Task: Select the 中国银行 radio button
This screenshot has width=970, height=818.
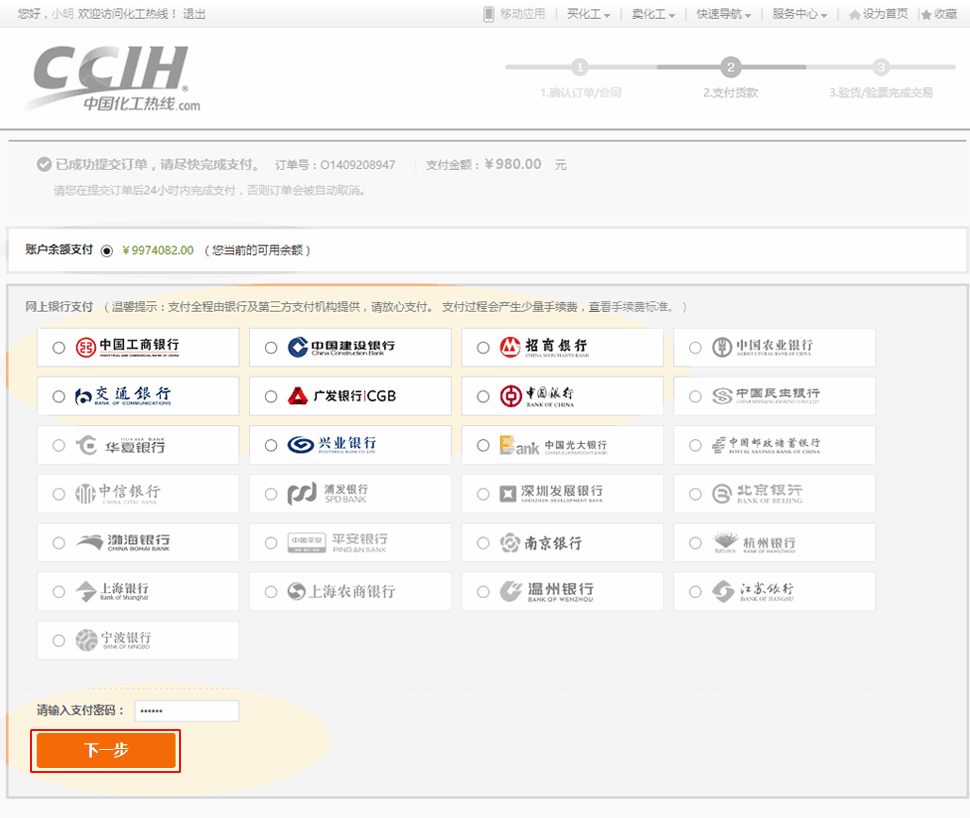Action: (x=483, y=397)
